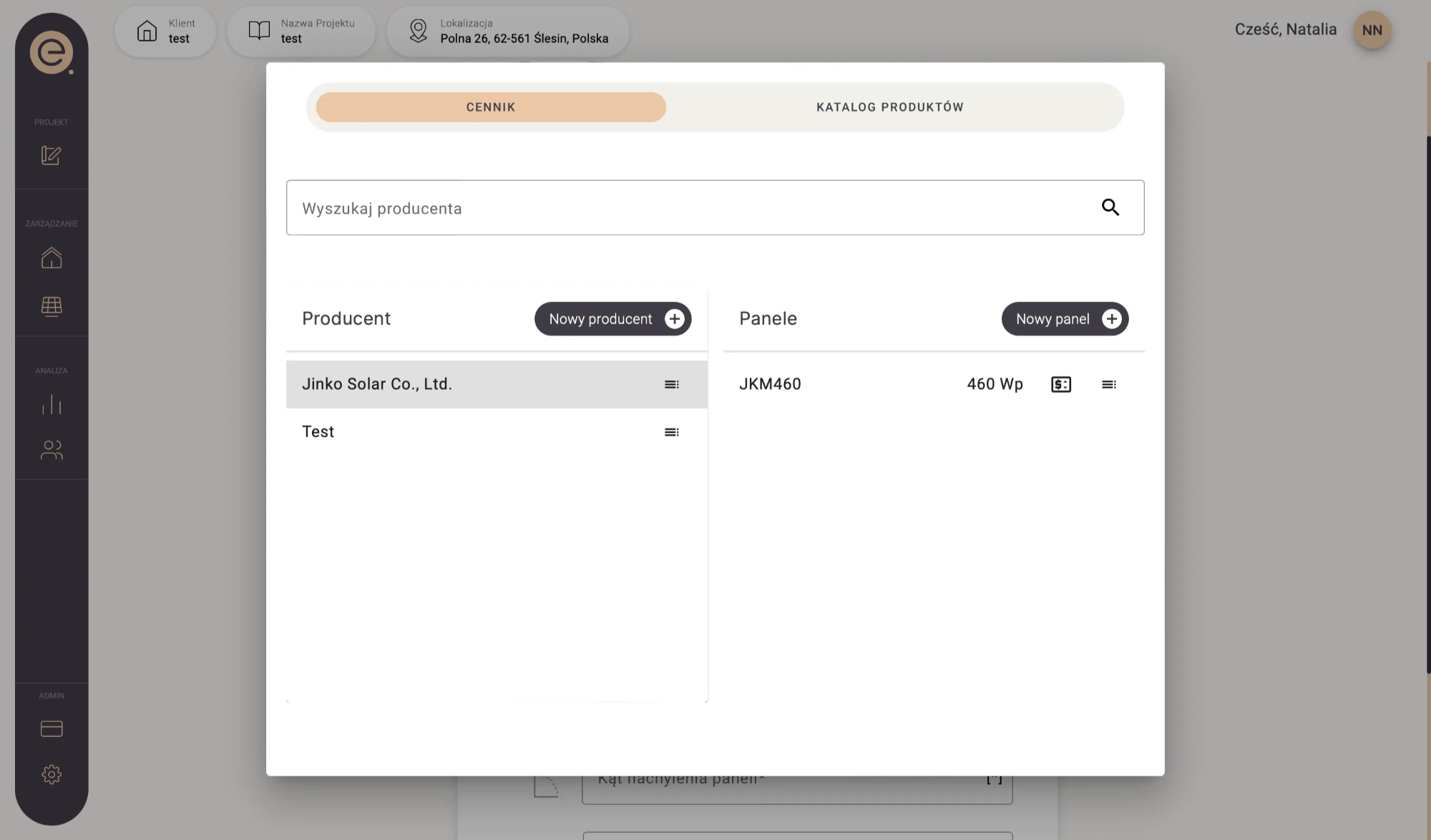Viewport: 1431px width, 840px height.
Task: Open the solar panel grid icon in sidebar
Action: (x=51, y=306)
